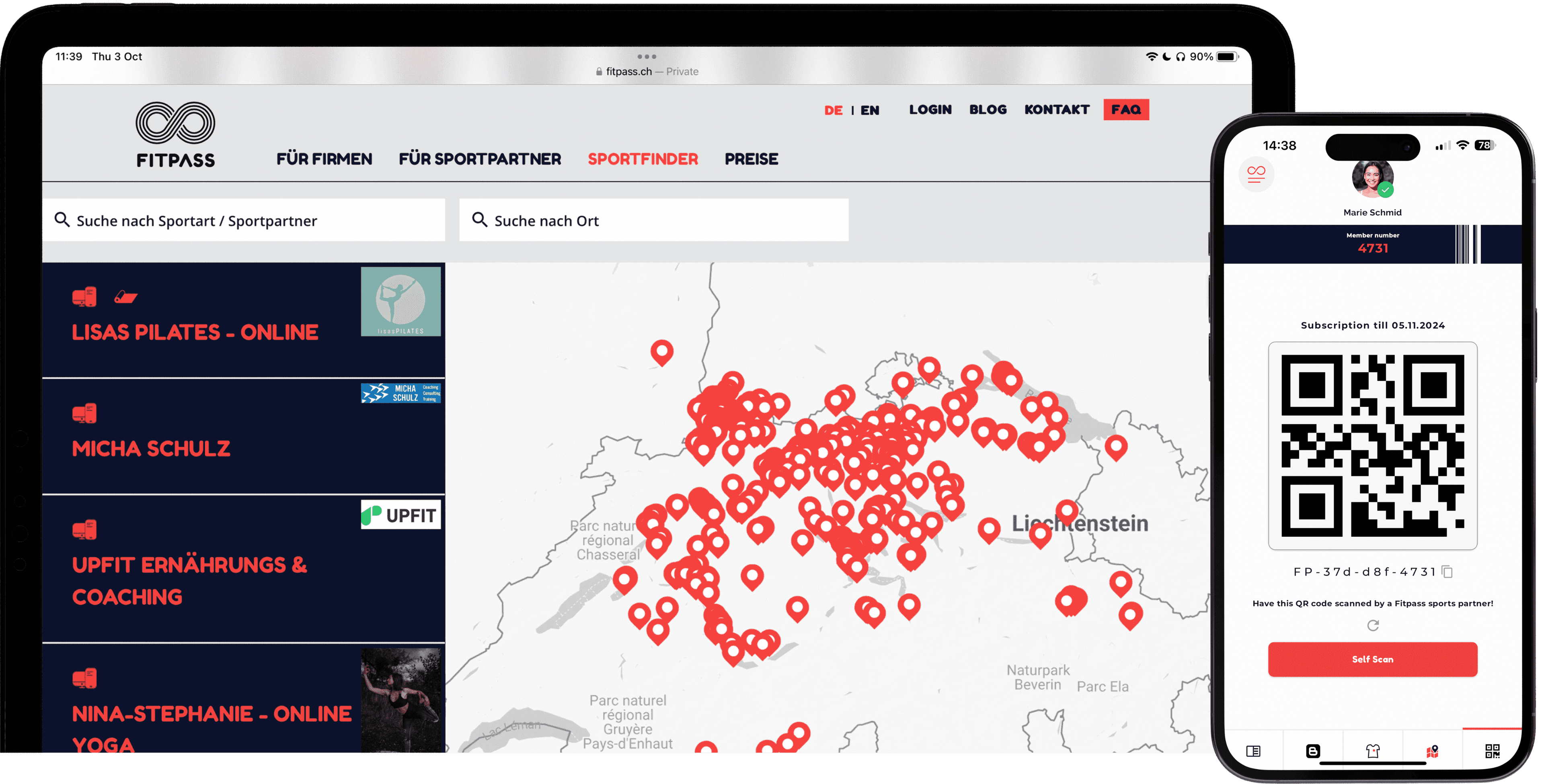Open the NINA-STEPHANIE - ONLINE YOGA listing
The height and width of the screenshot is (784, 1544).
click(x=211, y=729)
